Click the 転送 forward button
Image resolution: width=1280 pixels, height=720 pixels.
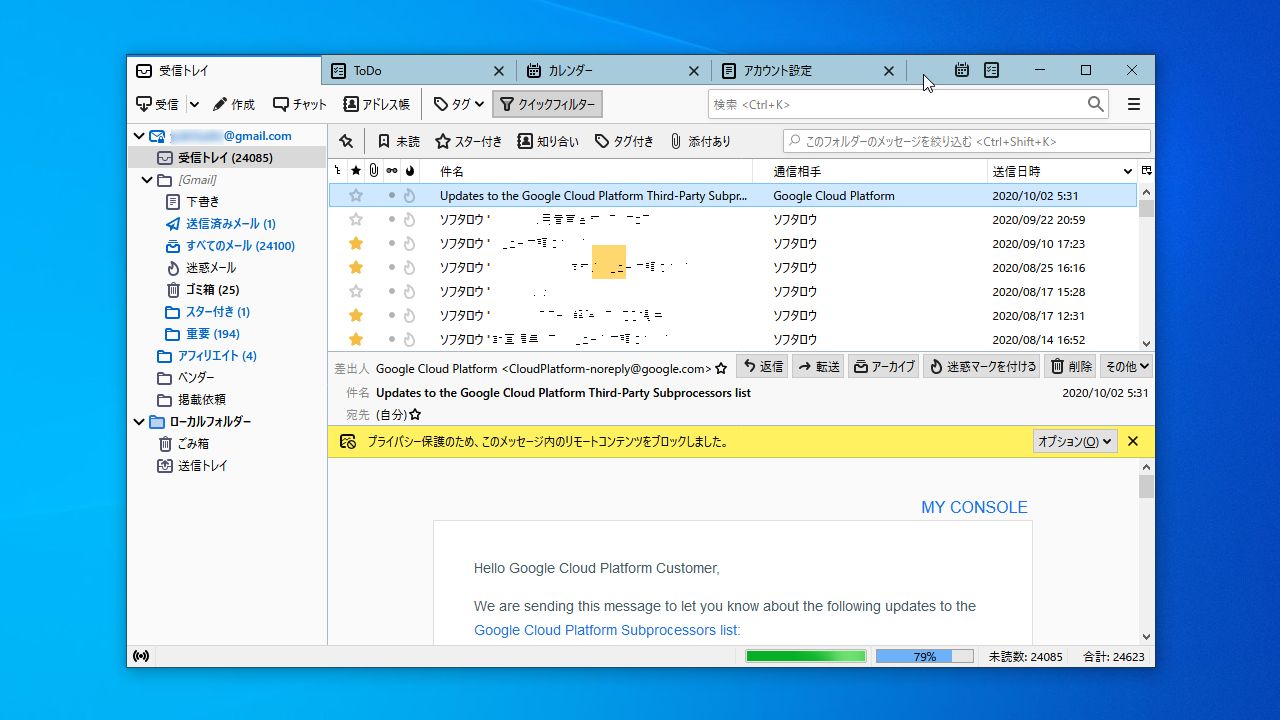[818, 367]
